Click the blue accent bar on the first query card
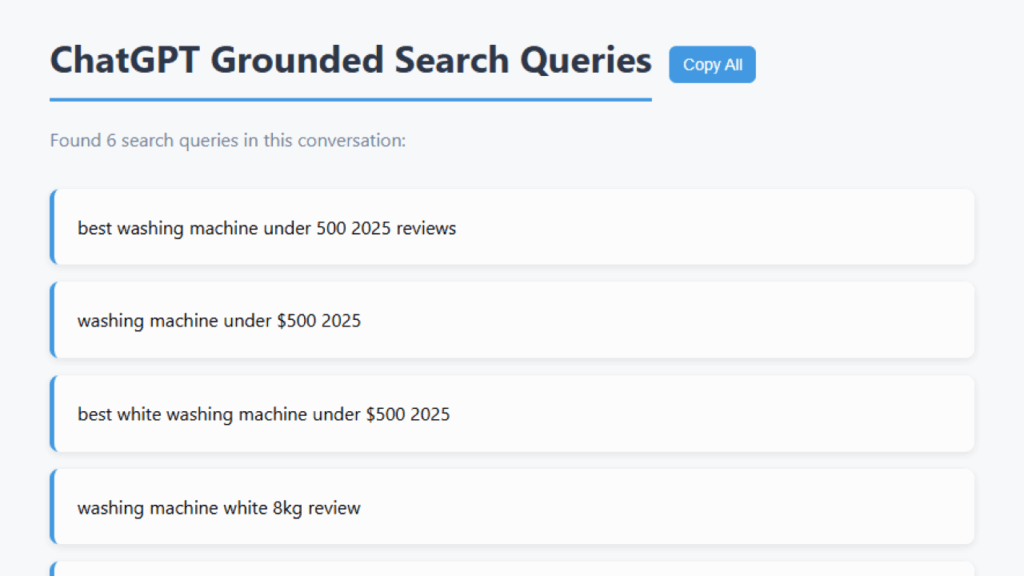 53,227
